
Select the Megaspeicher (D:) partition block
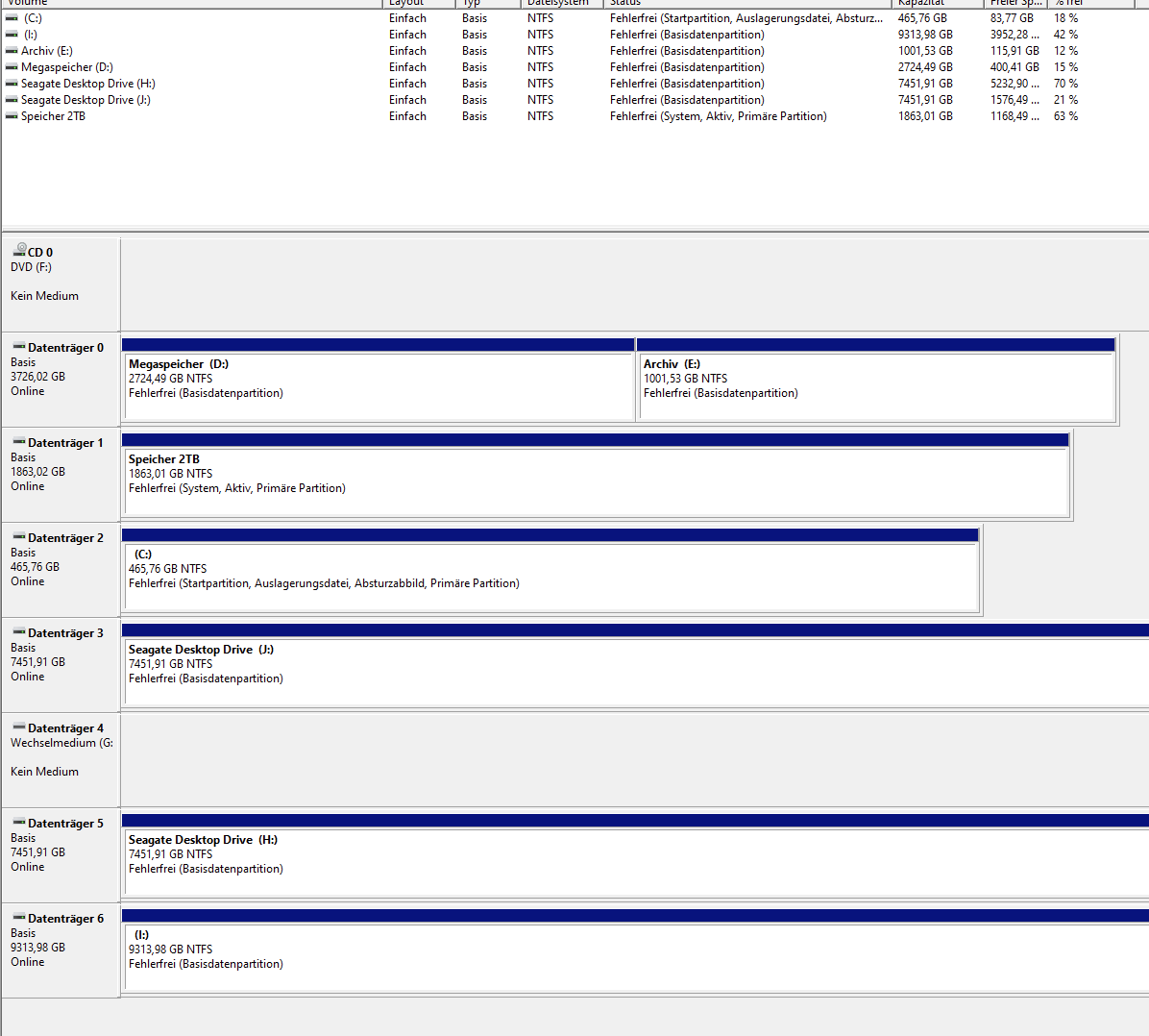379,379
